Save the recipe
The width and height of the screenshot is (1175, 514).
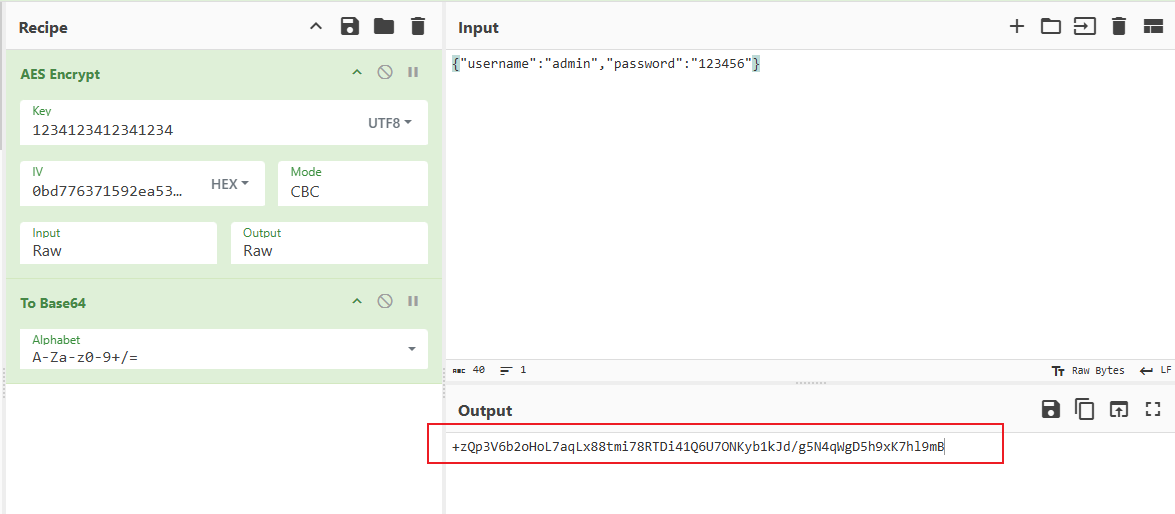tap(350, 27)
